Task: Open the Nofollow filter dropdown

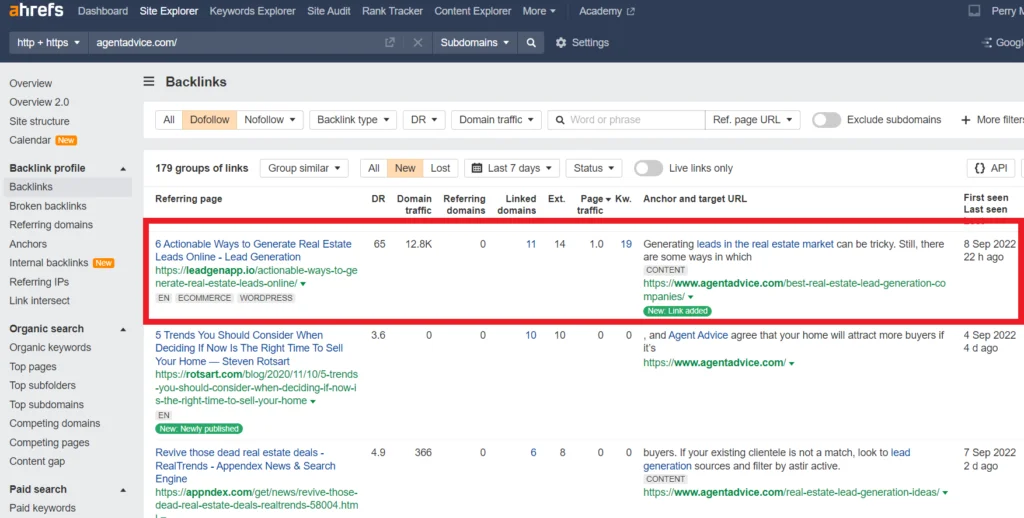Action: pyautogui.click(x=270, y=120)
